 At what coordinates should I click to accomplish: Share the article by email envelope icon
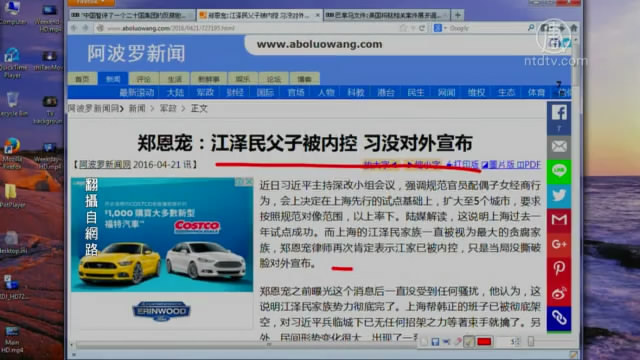click(x=559, y=146)
